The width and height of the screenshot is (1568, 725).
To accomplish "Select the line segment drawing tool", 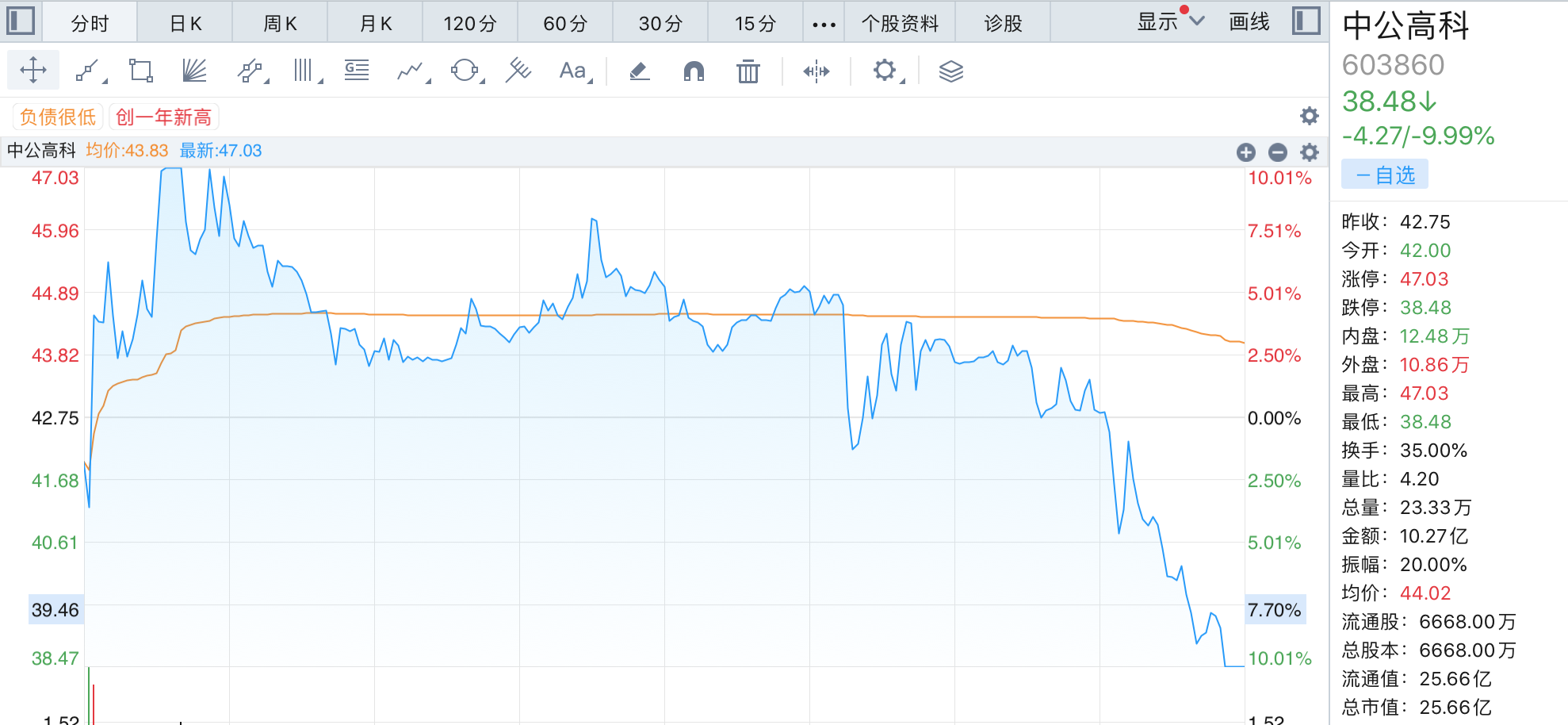I will (x=87, y=71).
